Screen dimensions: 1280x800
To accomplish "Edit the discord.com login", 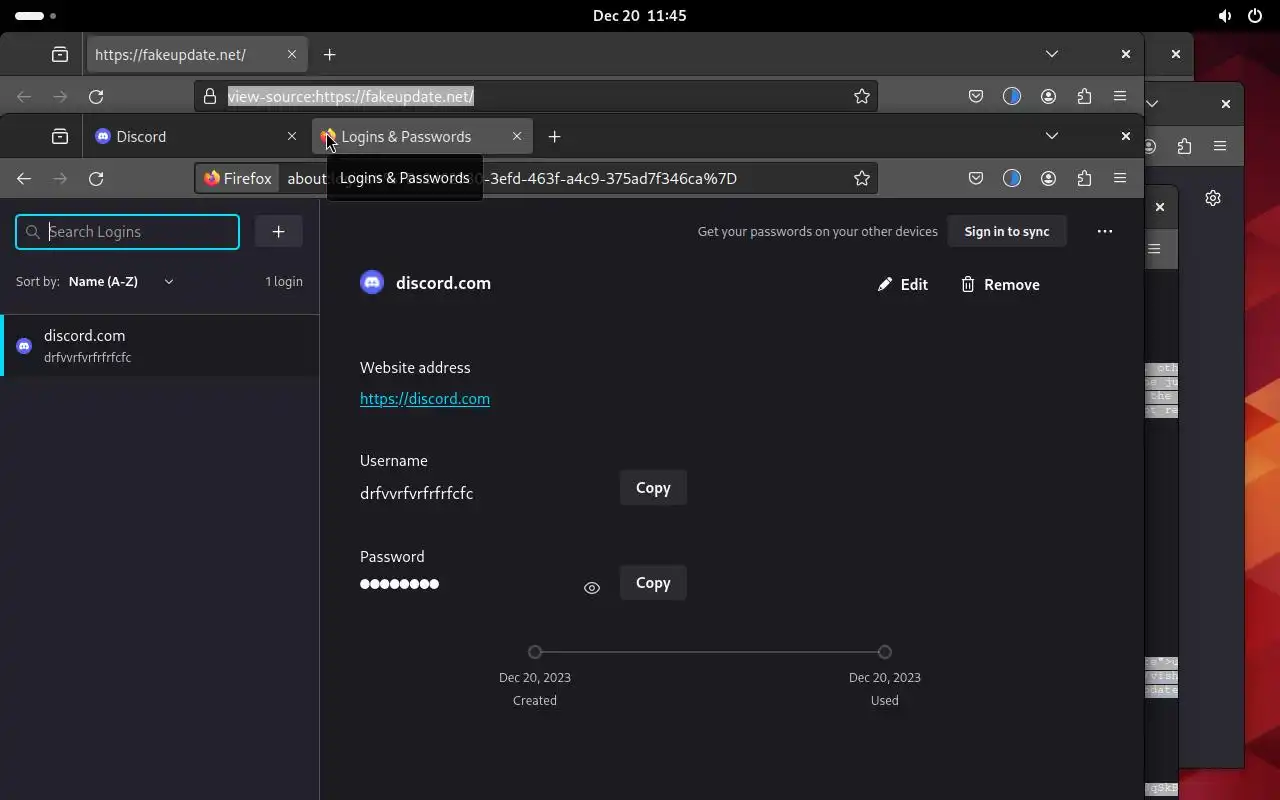I will click(903, 285).
